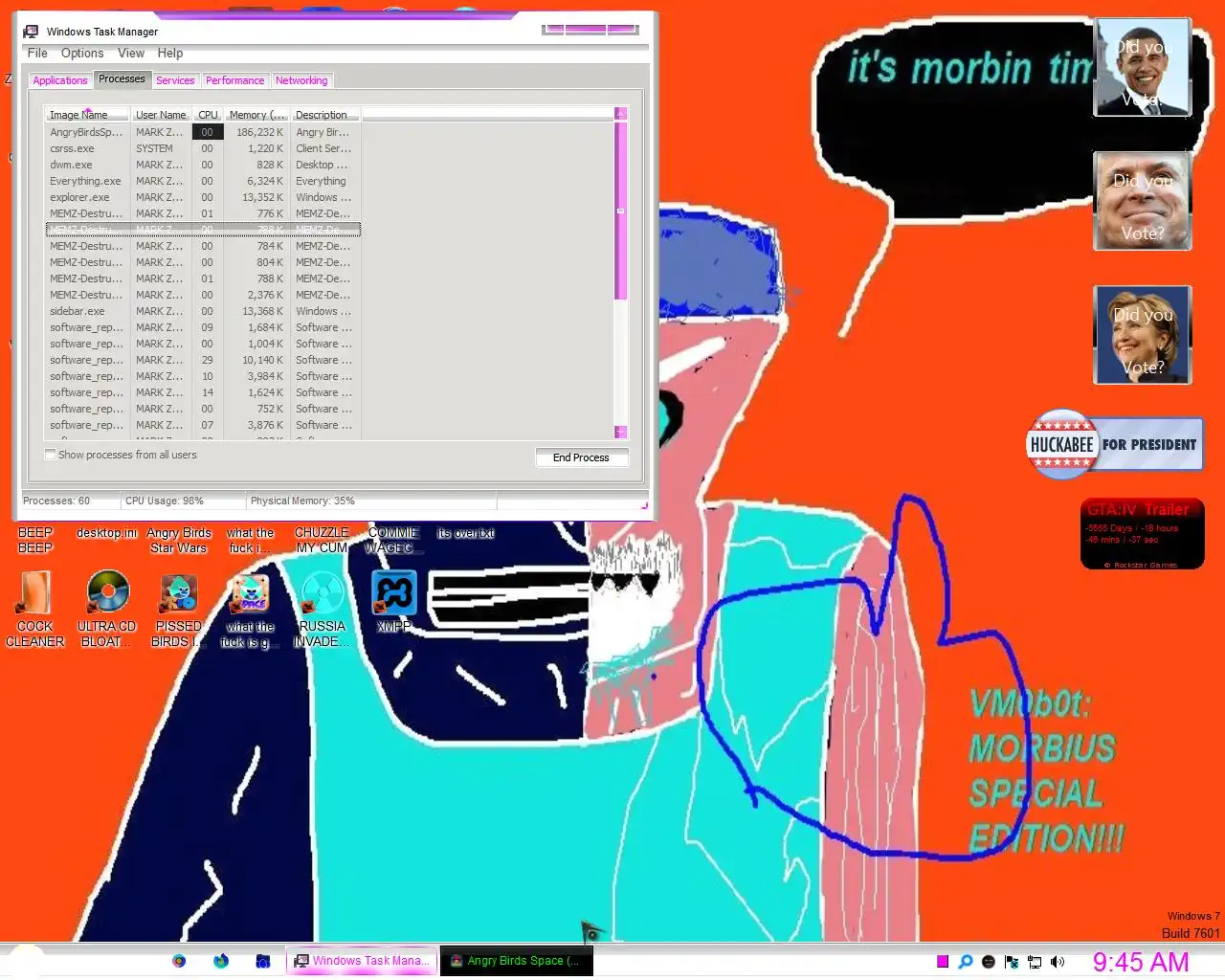The image size is (1225, 980).
Task: Switch to the Performance tab
Action: coord(234,80)
